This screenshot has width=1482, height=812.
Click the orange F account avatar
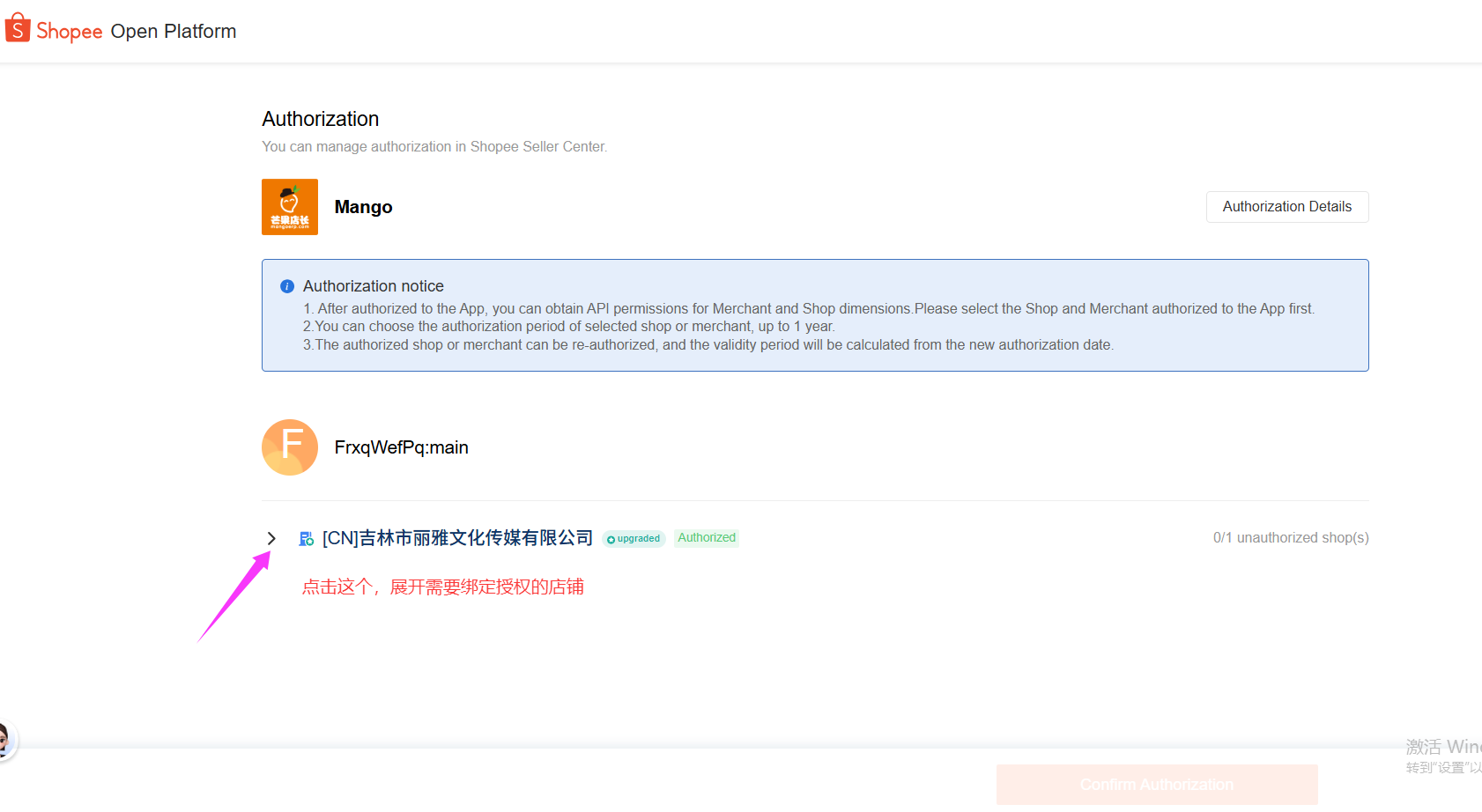point(290,447)
